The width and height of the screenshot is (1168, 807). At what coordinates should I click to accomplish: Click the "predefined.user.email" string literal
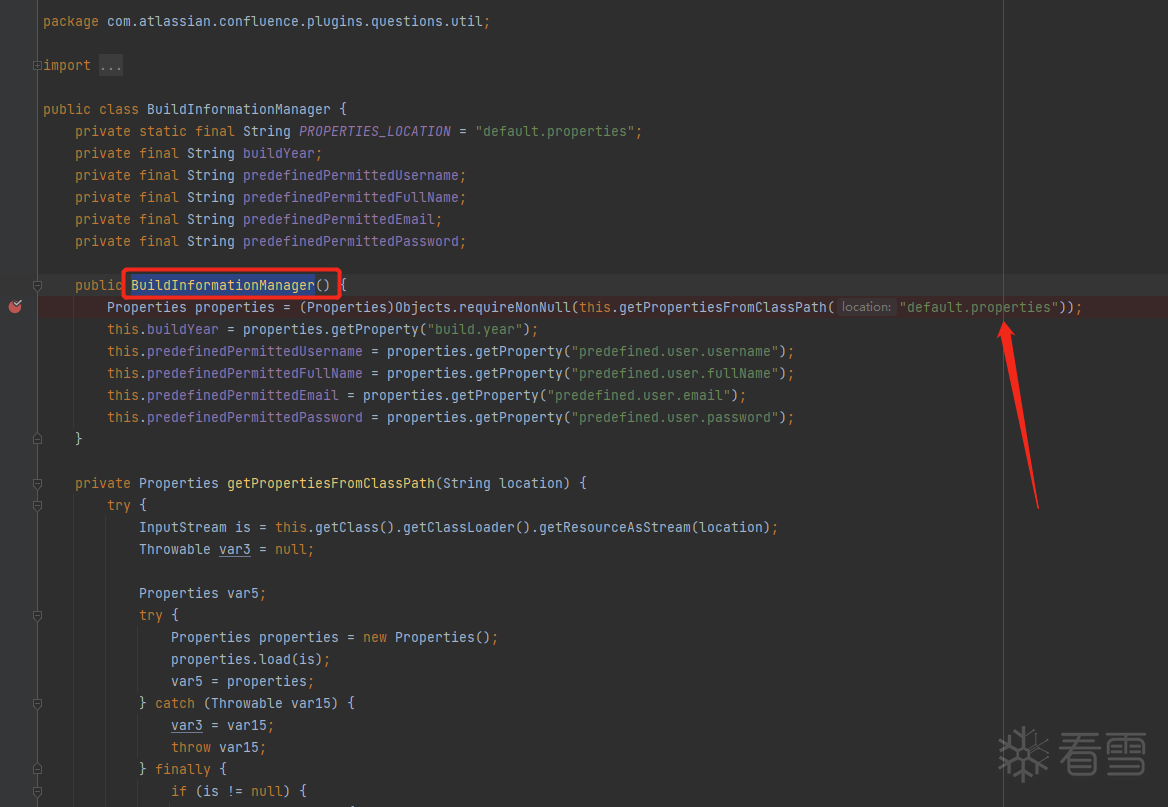[639, 395]
